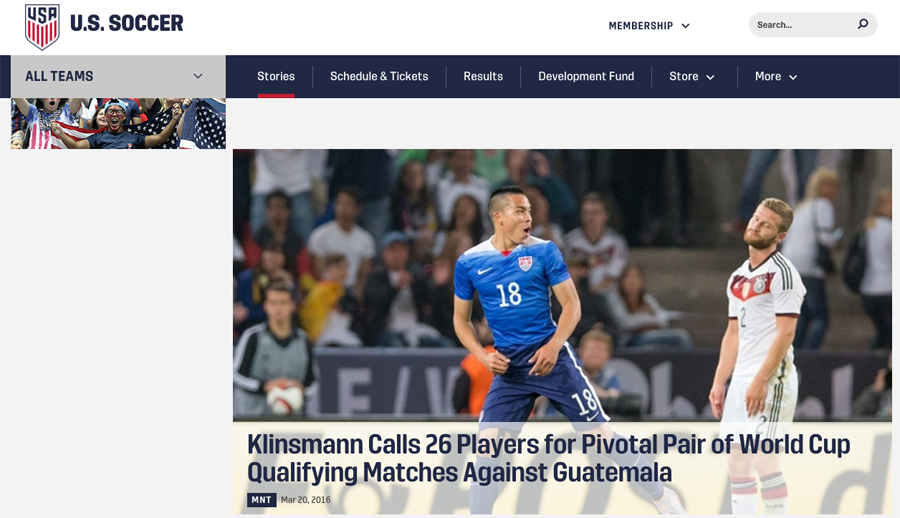Click the search magnifier icon

[863, 24]
